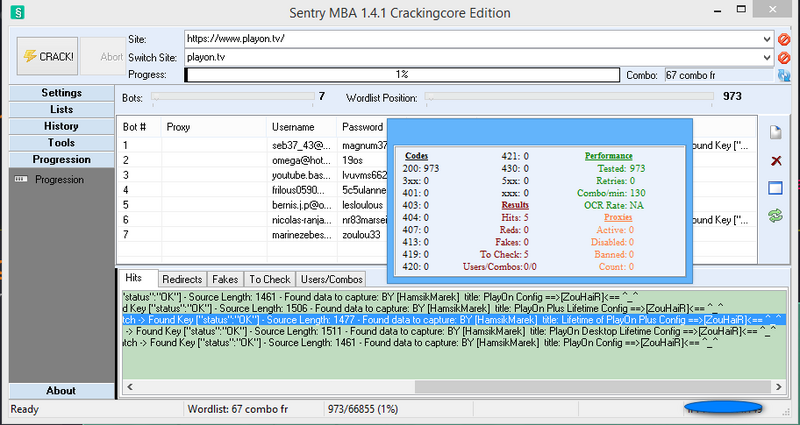Click the red X icon beside bot table

[776, 161]
